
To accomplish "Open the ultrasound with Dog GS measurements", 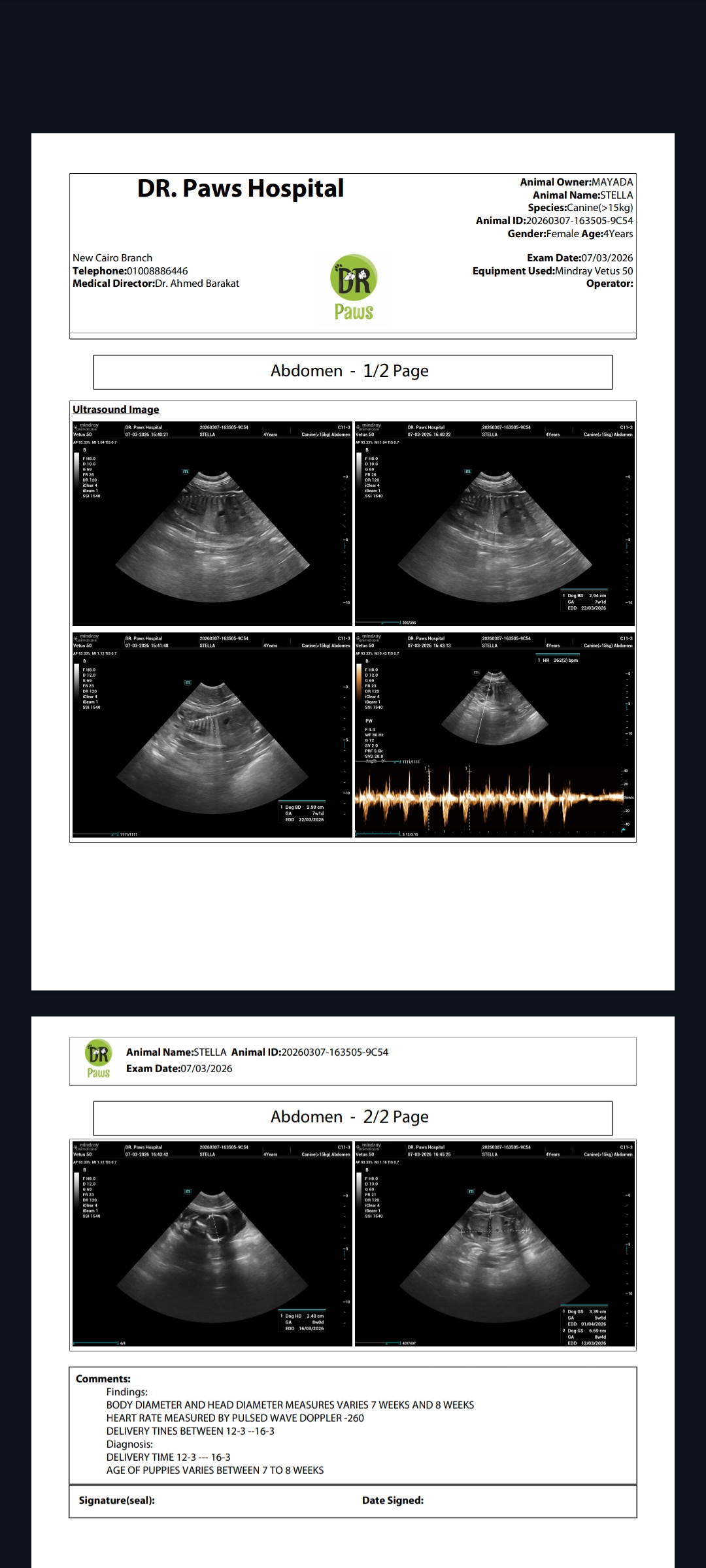I will [495, 1245].
